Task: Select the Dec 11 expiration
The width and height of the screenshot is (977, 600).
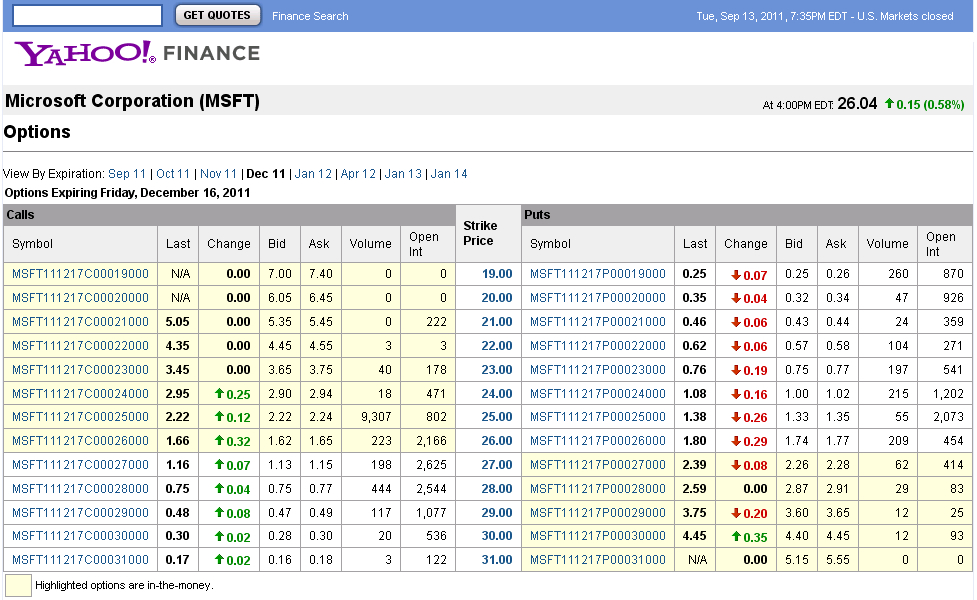Action: pyautogui.click(x=265, y=174)
